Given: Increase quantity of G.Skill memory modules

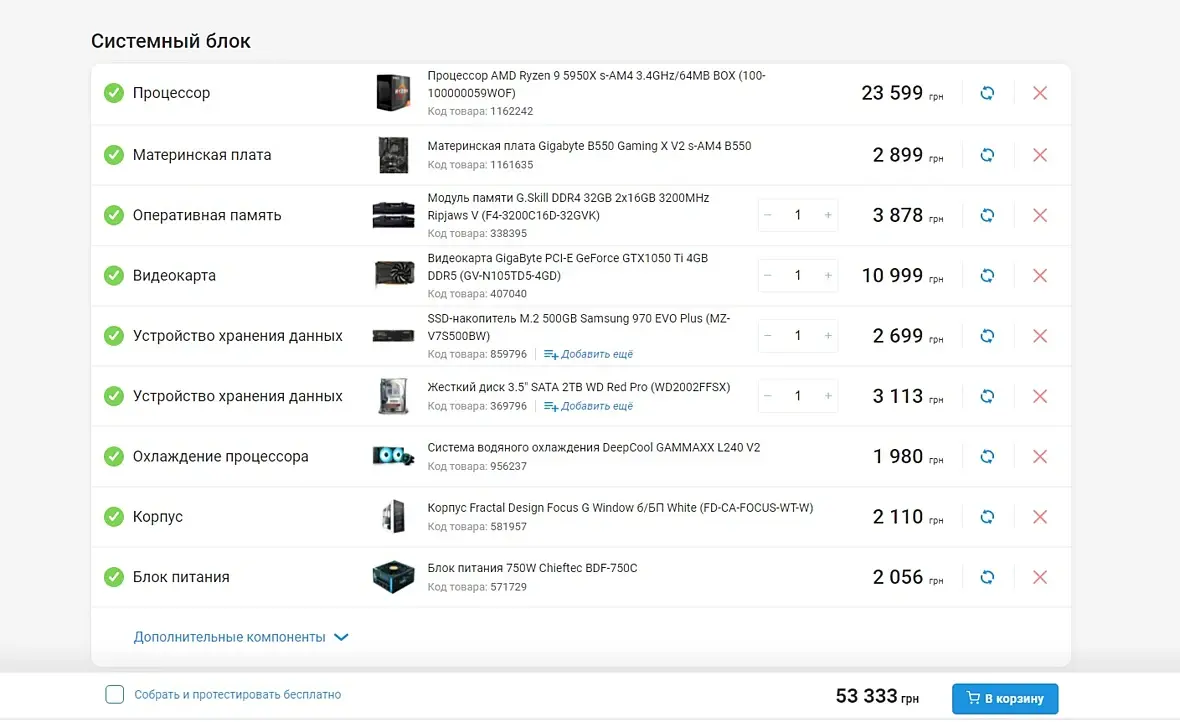Looking at the screenshot, I should coord(828,215).
